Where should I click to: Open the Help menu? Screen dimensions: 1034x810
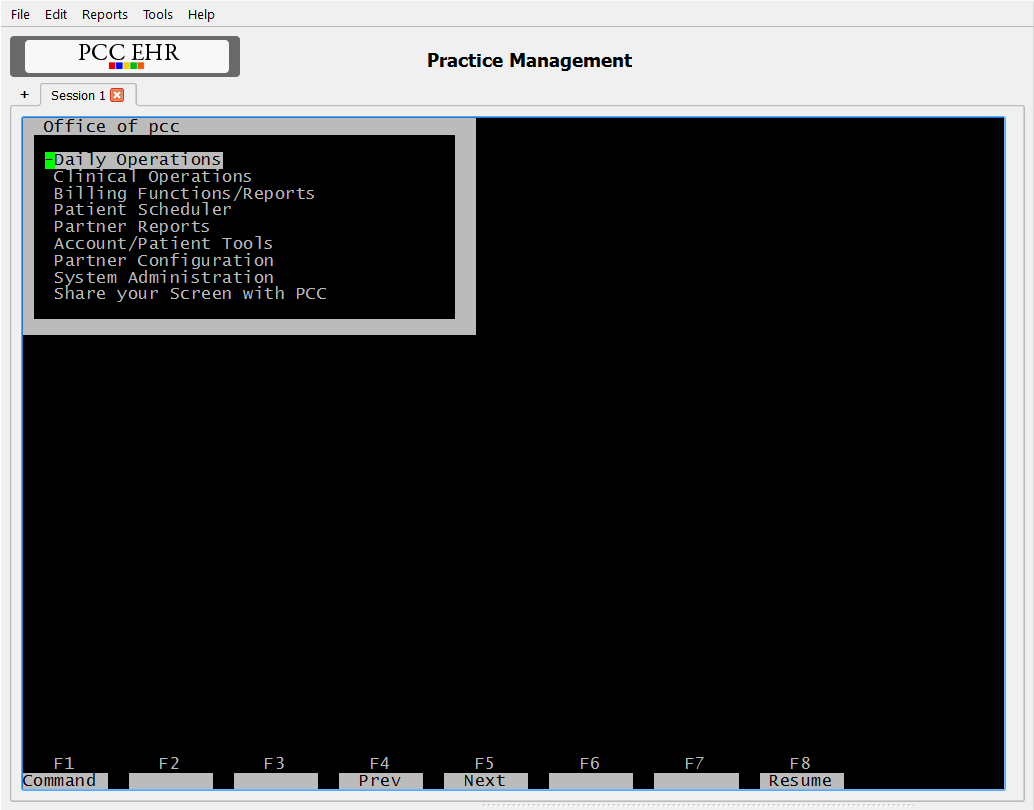coord(201,15)
